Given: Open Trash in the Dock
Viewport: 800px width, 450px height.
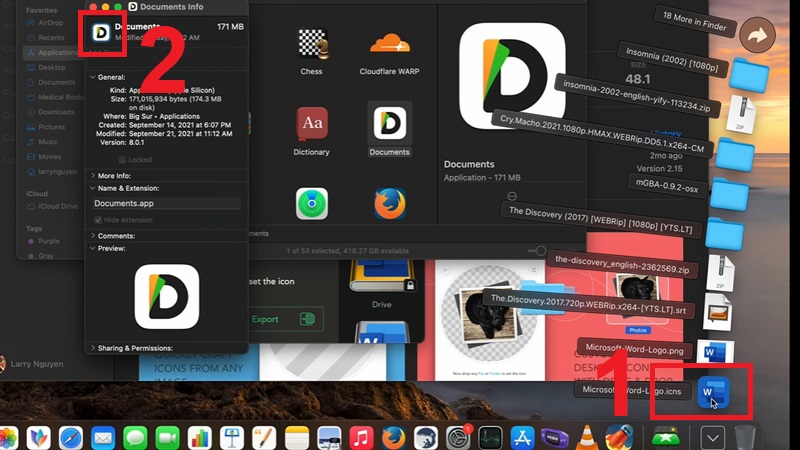Looking at the screenshot, I should pyautogui.click(x=745, y=437).
